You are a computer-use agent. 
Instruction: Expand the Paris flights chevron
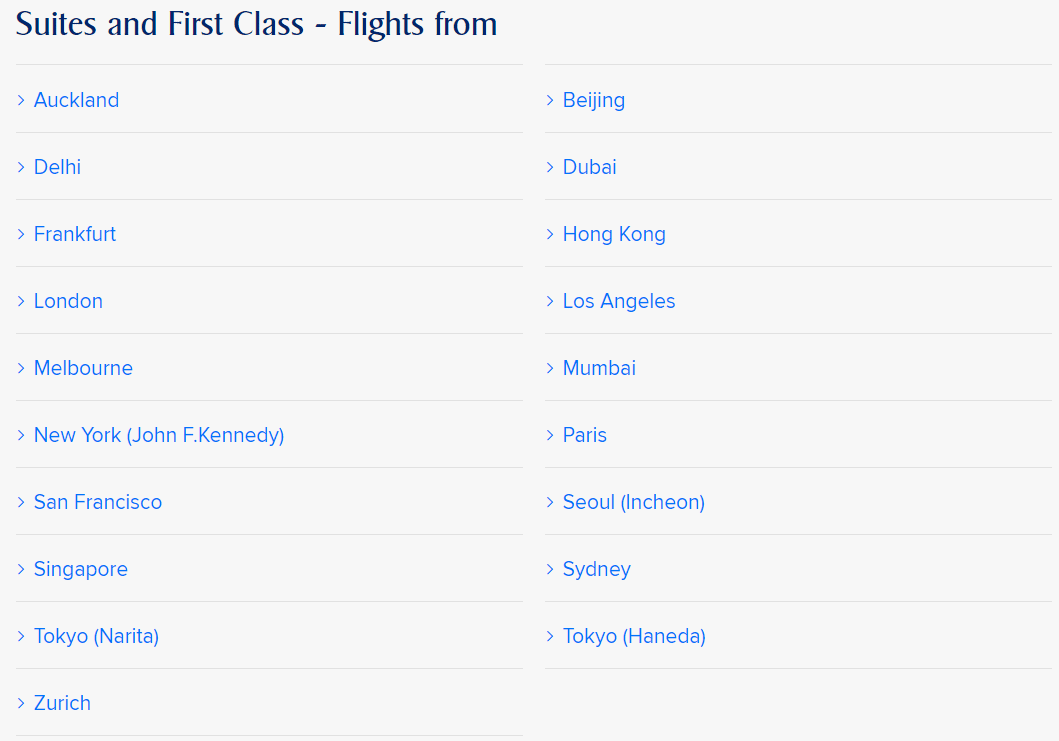(550, 435)
